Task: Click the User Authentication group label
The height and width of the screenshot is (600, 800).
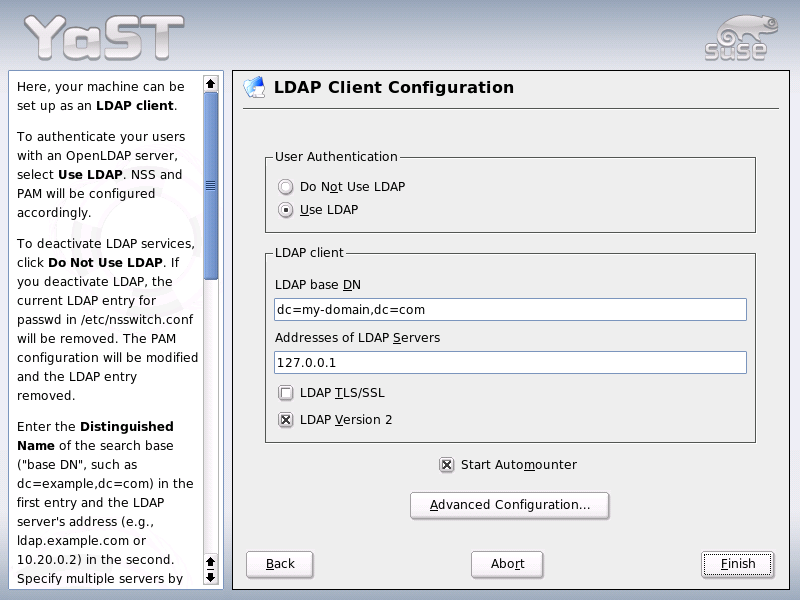Action: pos(336,157)
